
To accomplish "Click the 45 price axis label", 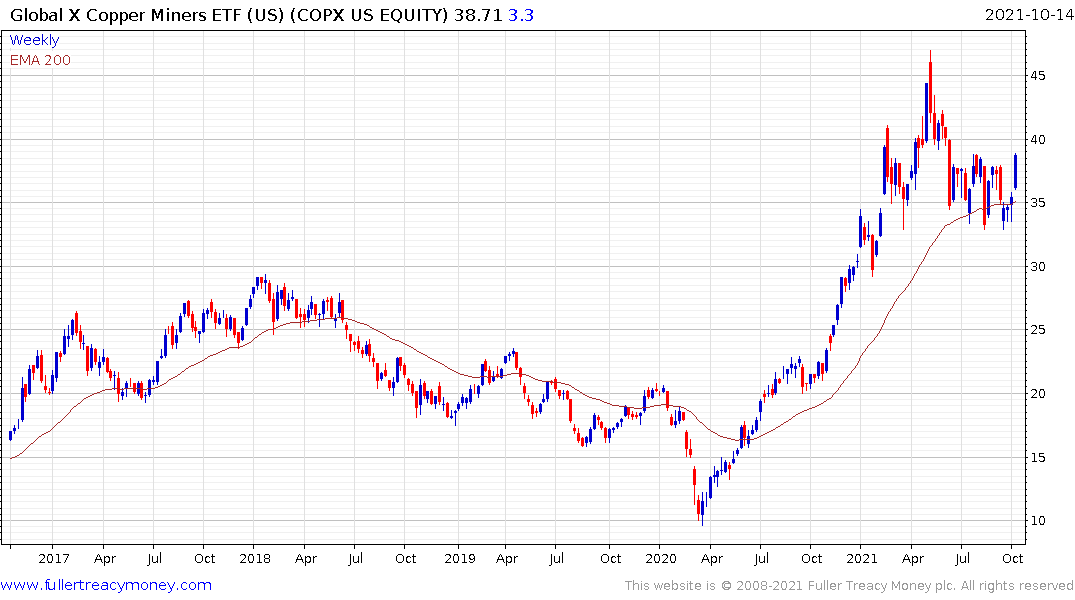I will pos(1038,75).
